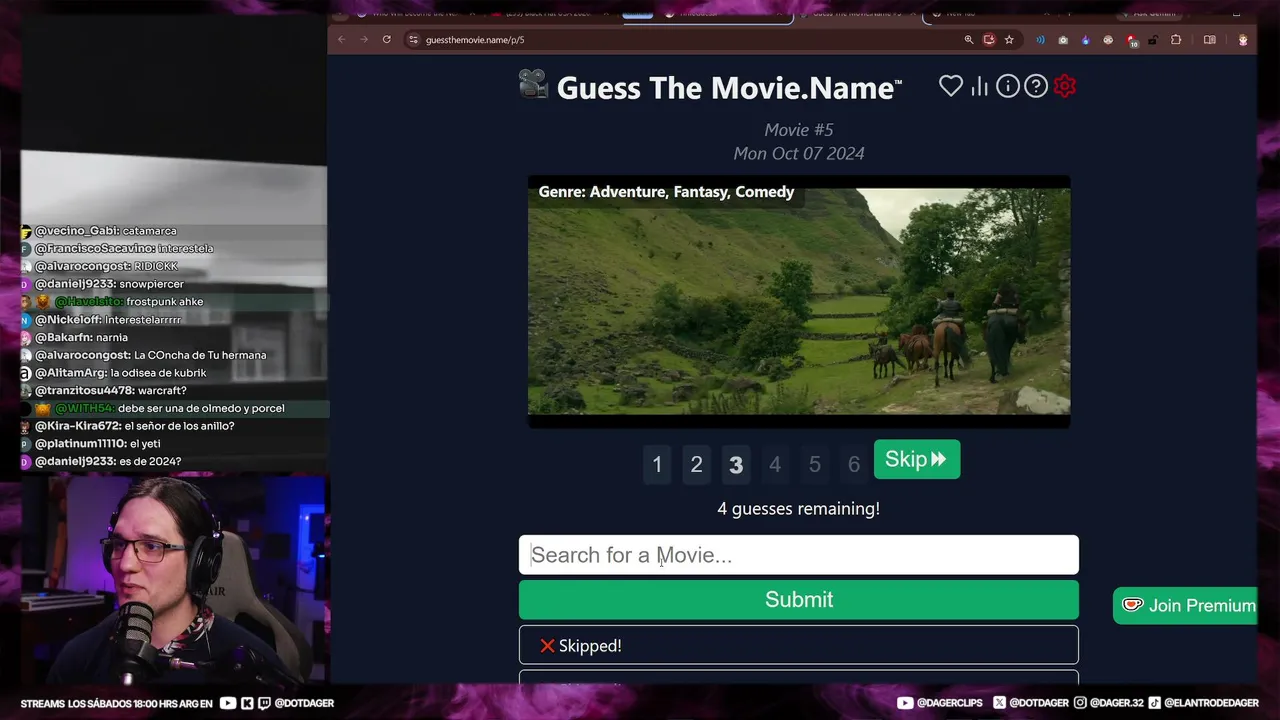The height and width of the screenshot is (720, 1280).
Task: Select screenshot number 6
Action: coord(854,464)
